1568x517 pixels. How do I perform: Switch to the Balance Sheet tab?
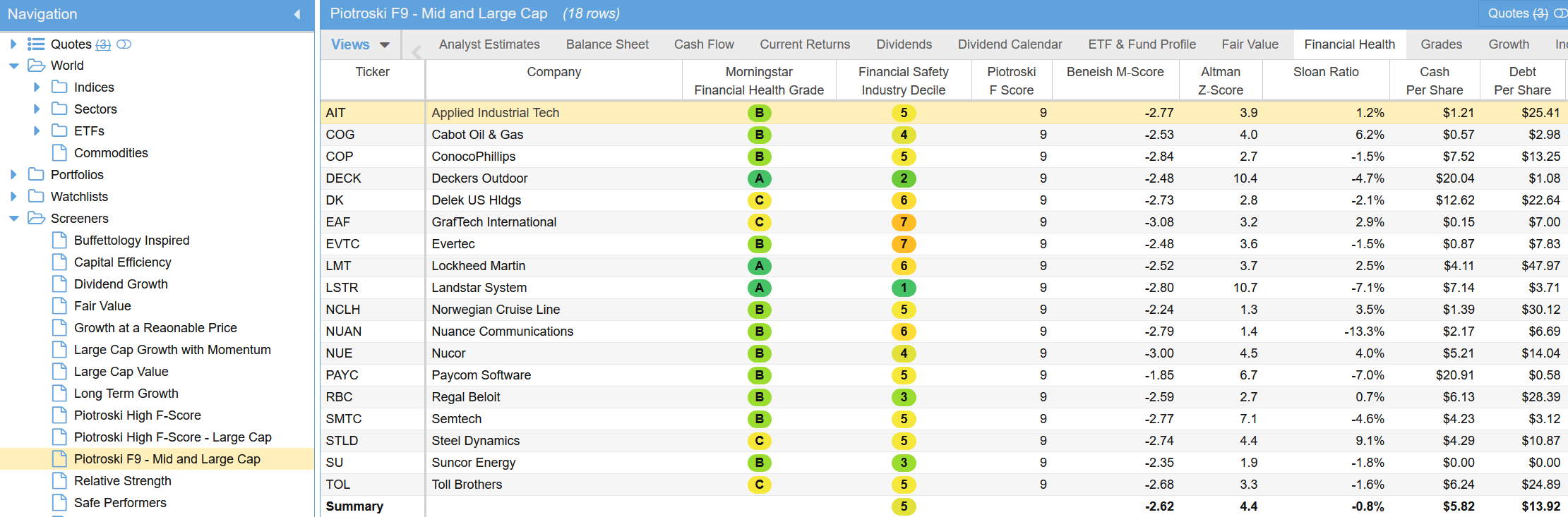click(607, 44)
